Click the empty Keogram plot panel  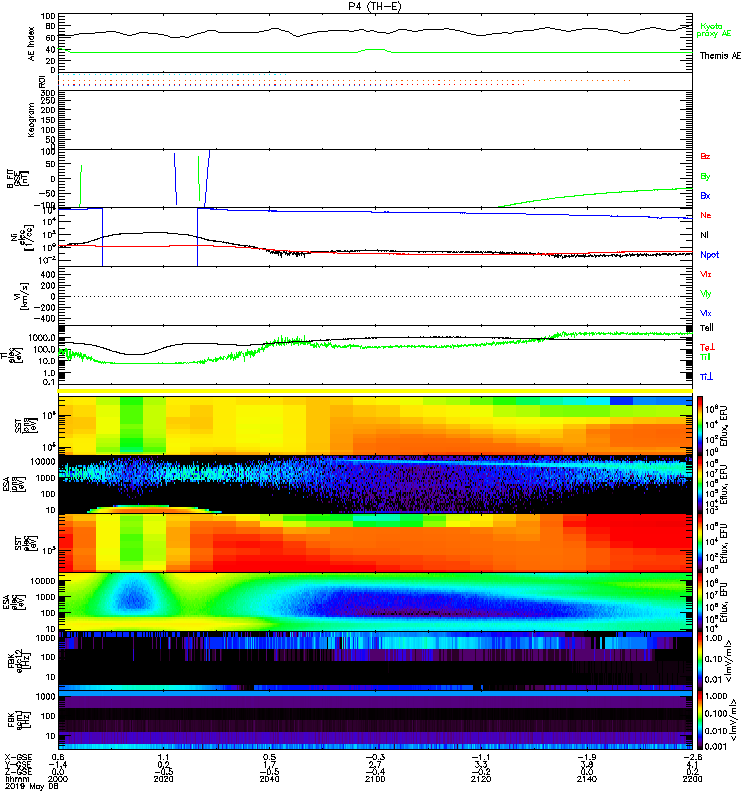(x=375, y=120)
